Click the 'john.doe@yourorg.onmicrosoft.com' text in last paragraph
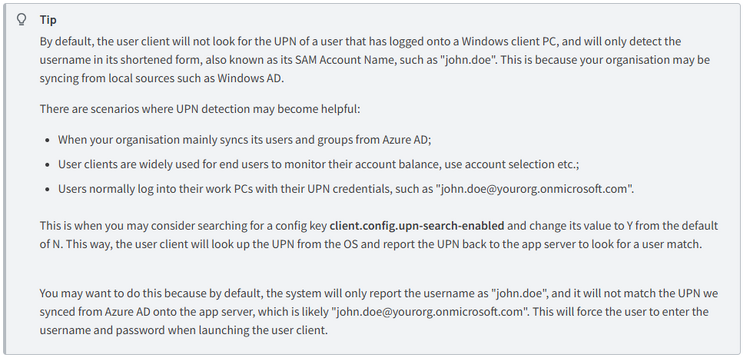Image resolution: width=750 pixels, height=361 pixels. [x=430, y=312]
